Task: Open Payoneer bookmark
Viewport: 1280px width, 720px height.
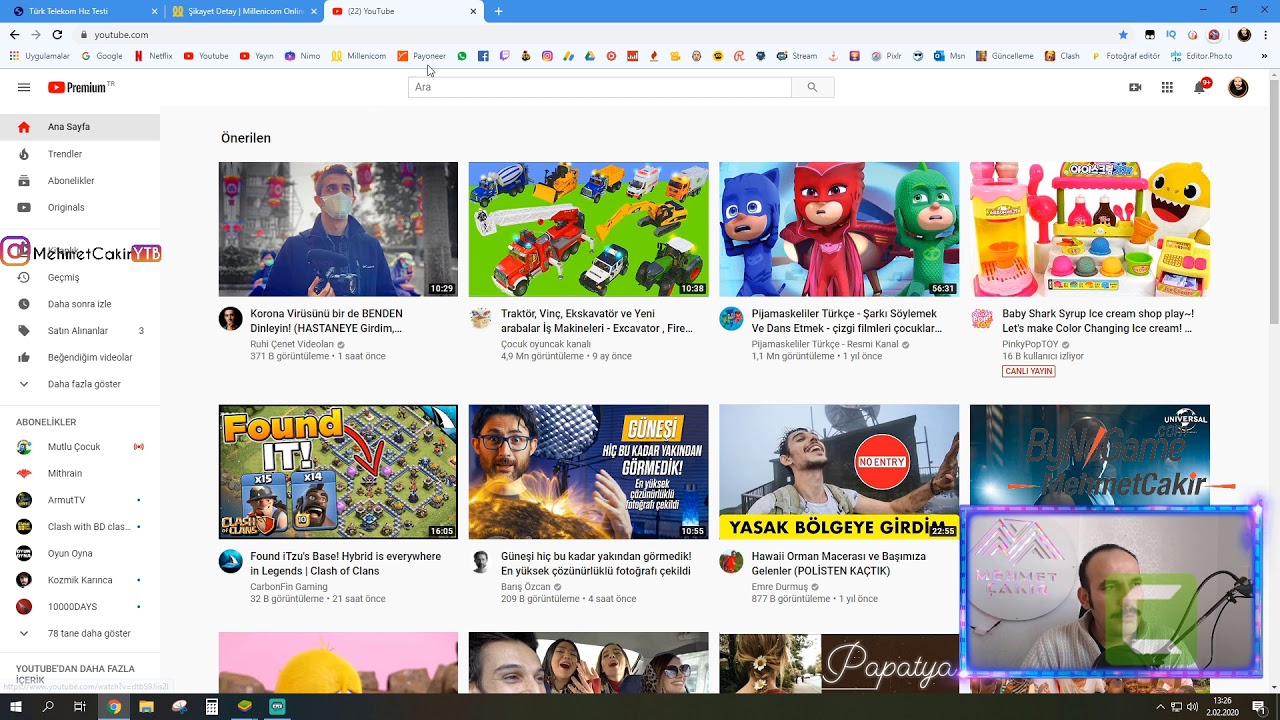Action: [422, 56]
